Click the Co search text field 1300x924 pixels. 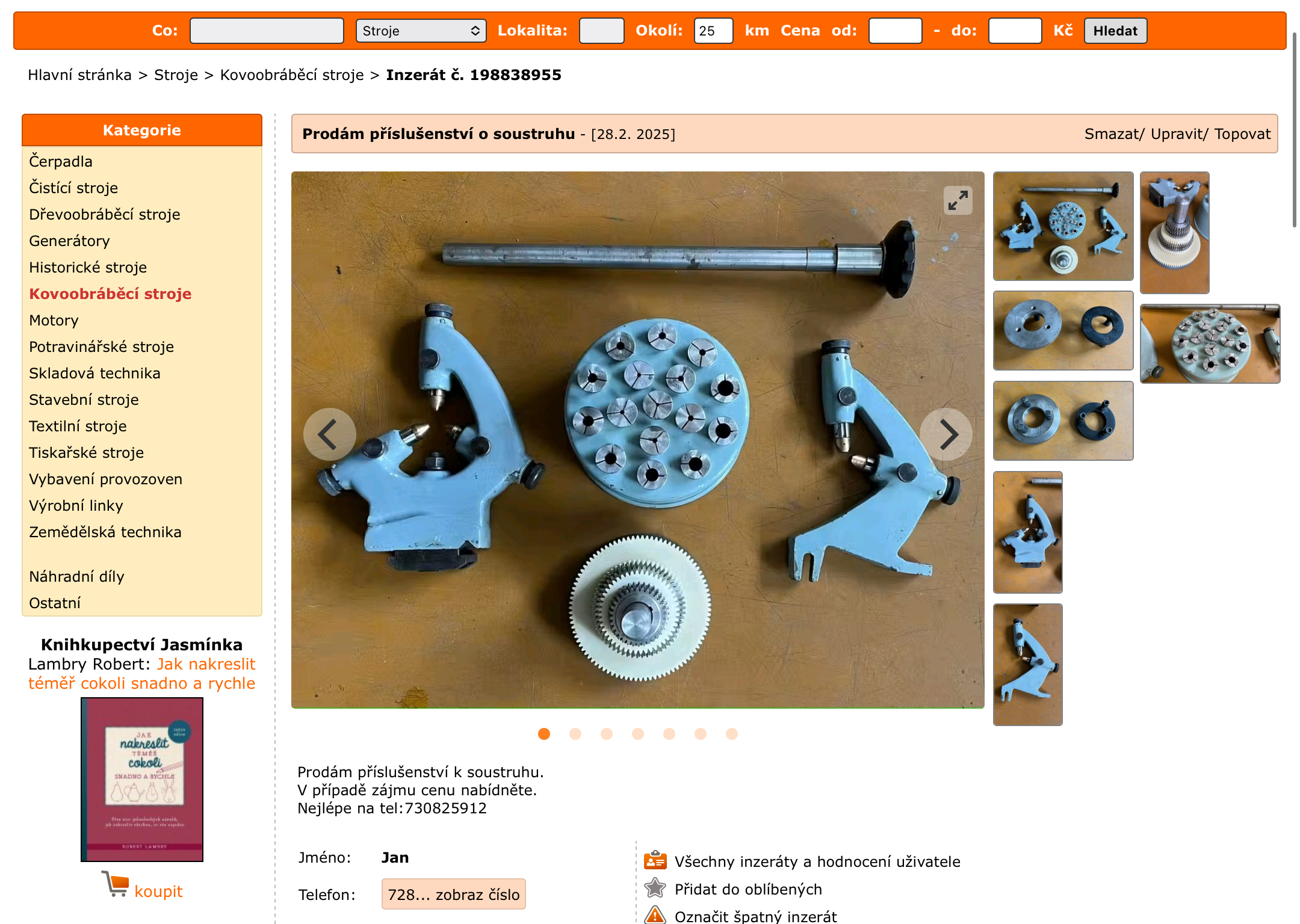[267, 31]
